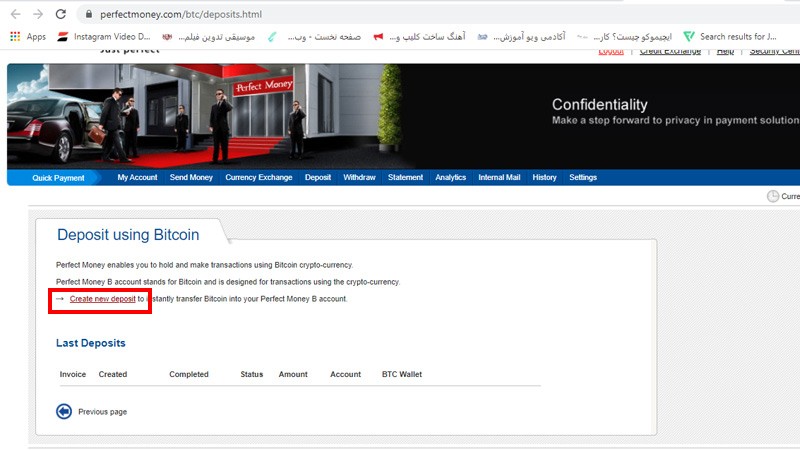Click the Help link at top
Image resolution: width=800 pixels, height=450 pixels.
tap(725, 52)
